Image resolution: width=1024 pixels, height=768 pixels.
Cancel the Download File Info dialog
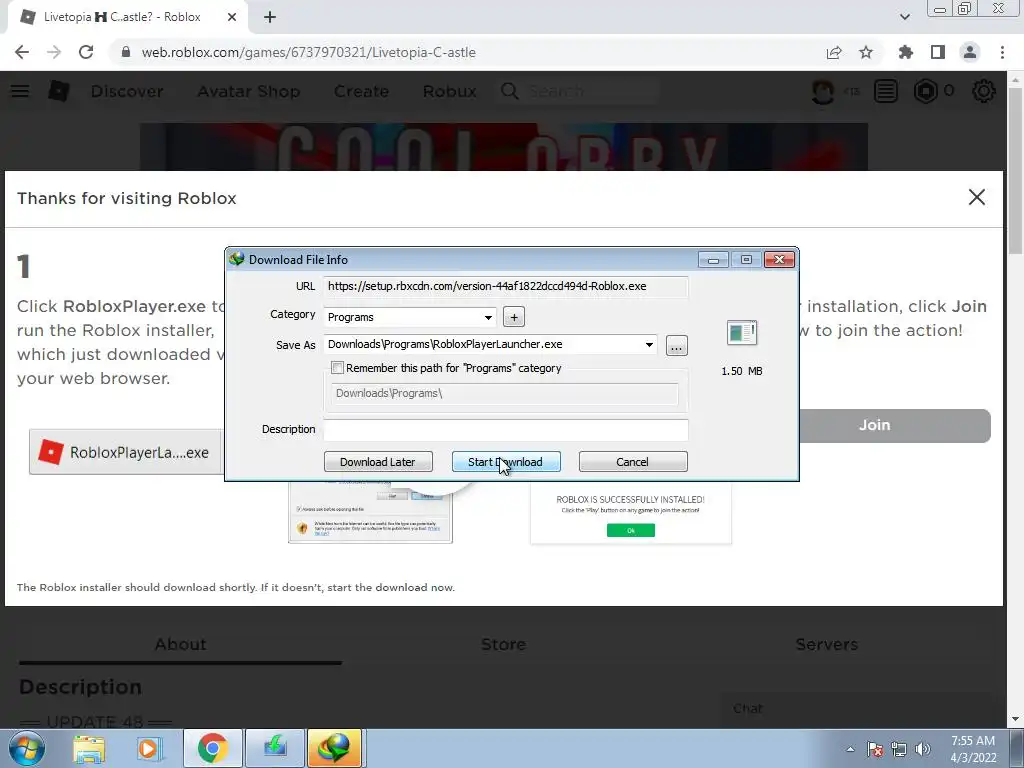(633, 462)
